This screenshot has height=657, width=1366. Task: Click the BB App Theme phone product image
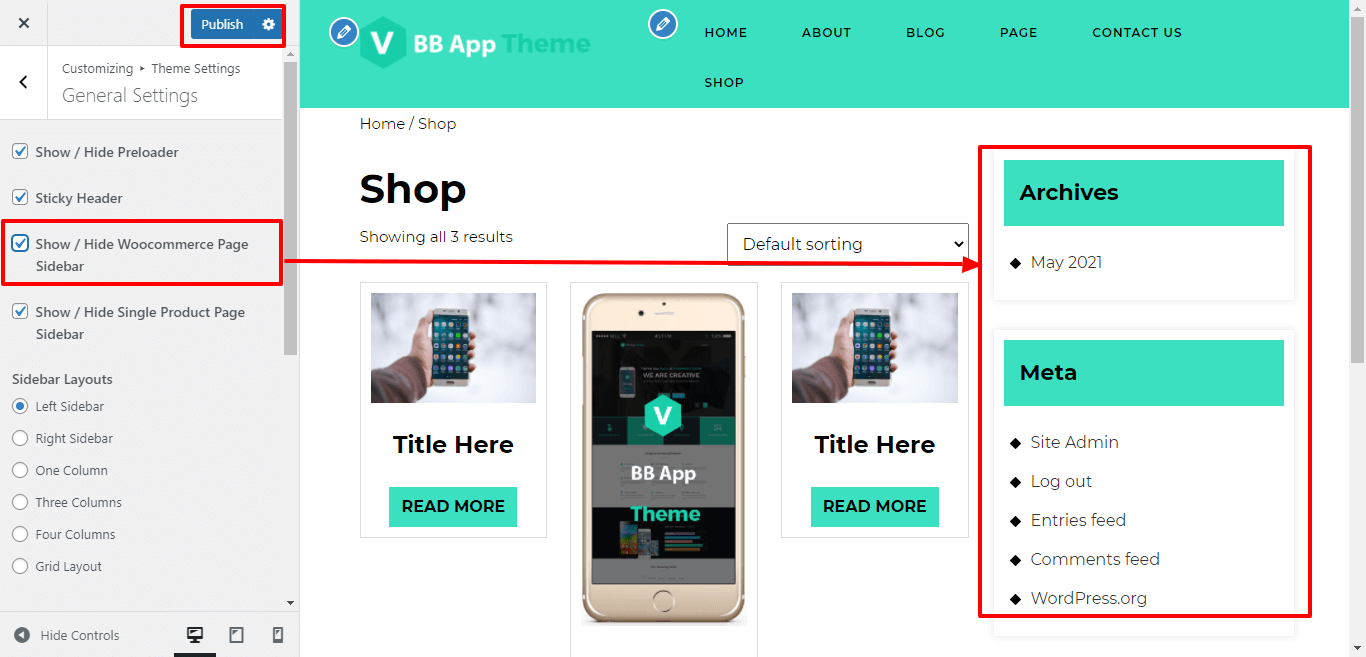[x=664, y=459]
